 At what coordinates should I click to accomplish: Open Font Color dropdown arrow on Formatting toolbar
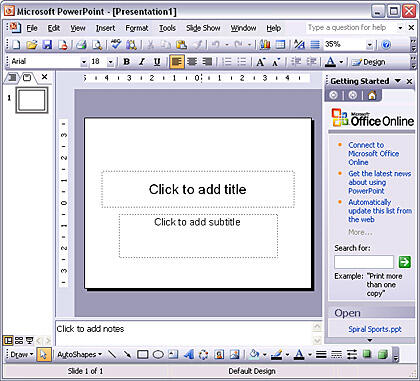tap(341, 62)
